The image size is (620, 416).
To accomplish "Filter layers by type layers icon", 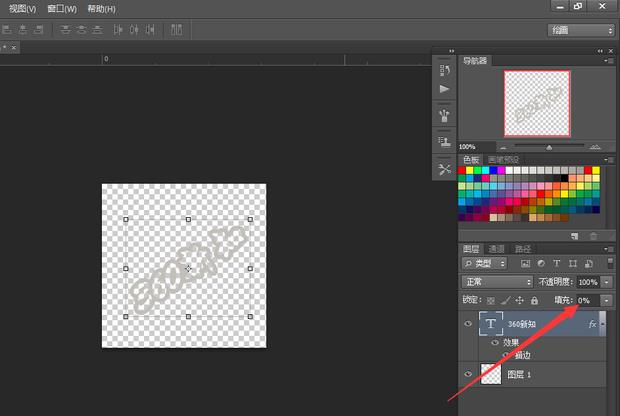I will click(557, 264).
